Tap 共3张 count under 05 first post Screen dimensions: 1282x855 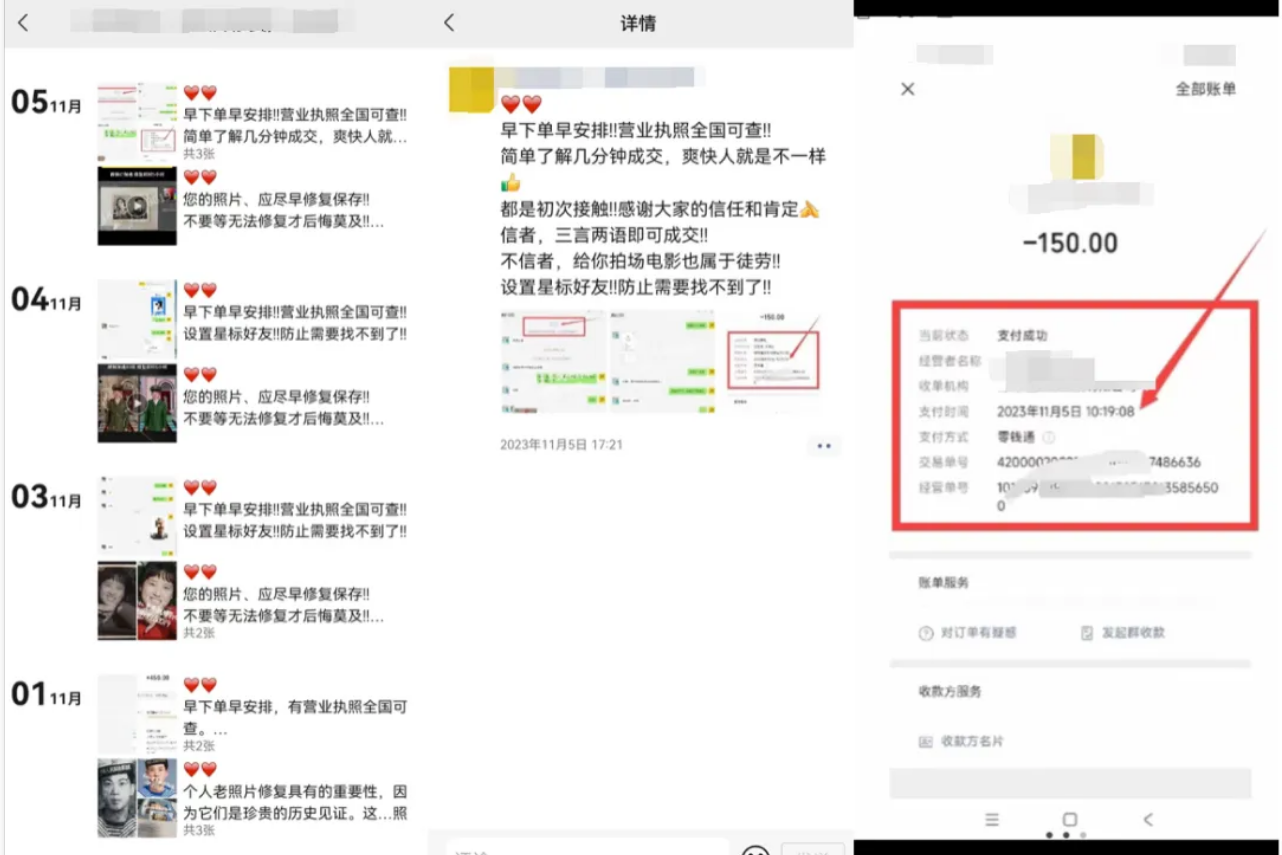coord(198,154)
